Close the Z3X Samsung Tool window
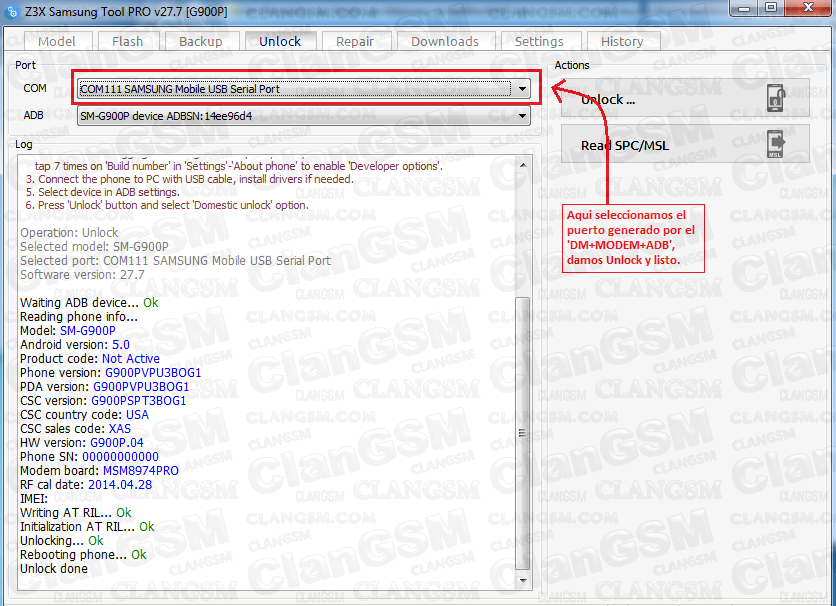 click(808, 8)
